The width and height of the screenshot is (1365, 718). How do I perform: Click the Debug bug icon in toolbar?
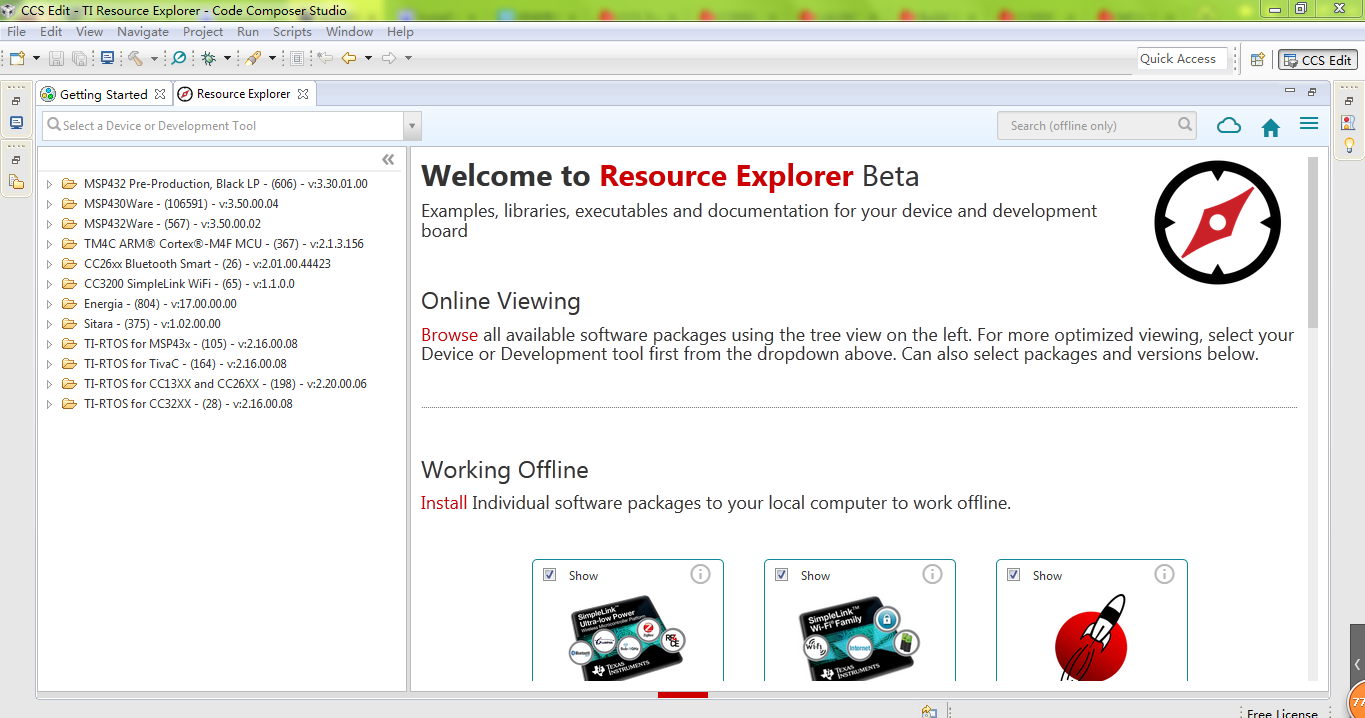coord(208,59)
